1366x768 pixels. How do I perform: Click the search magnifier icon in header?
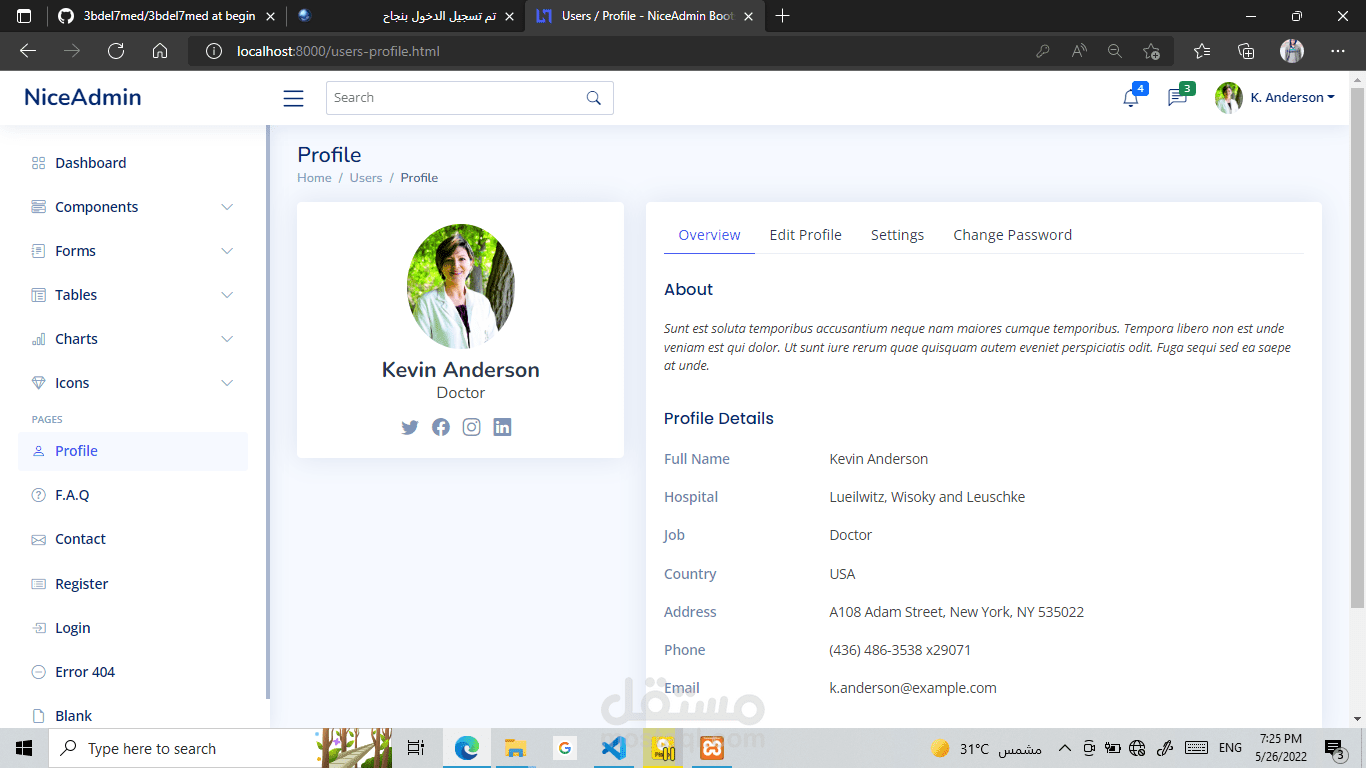coord(594,98)
